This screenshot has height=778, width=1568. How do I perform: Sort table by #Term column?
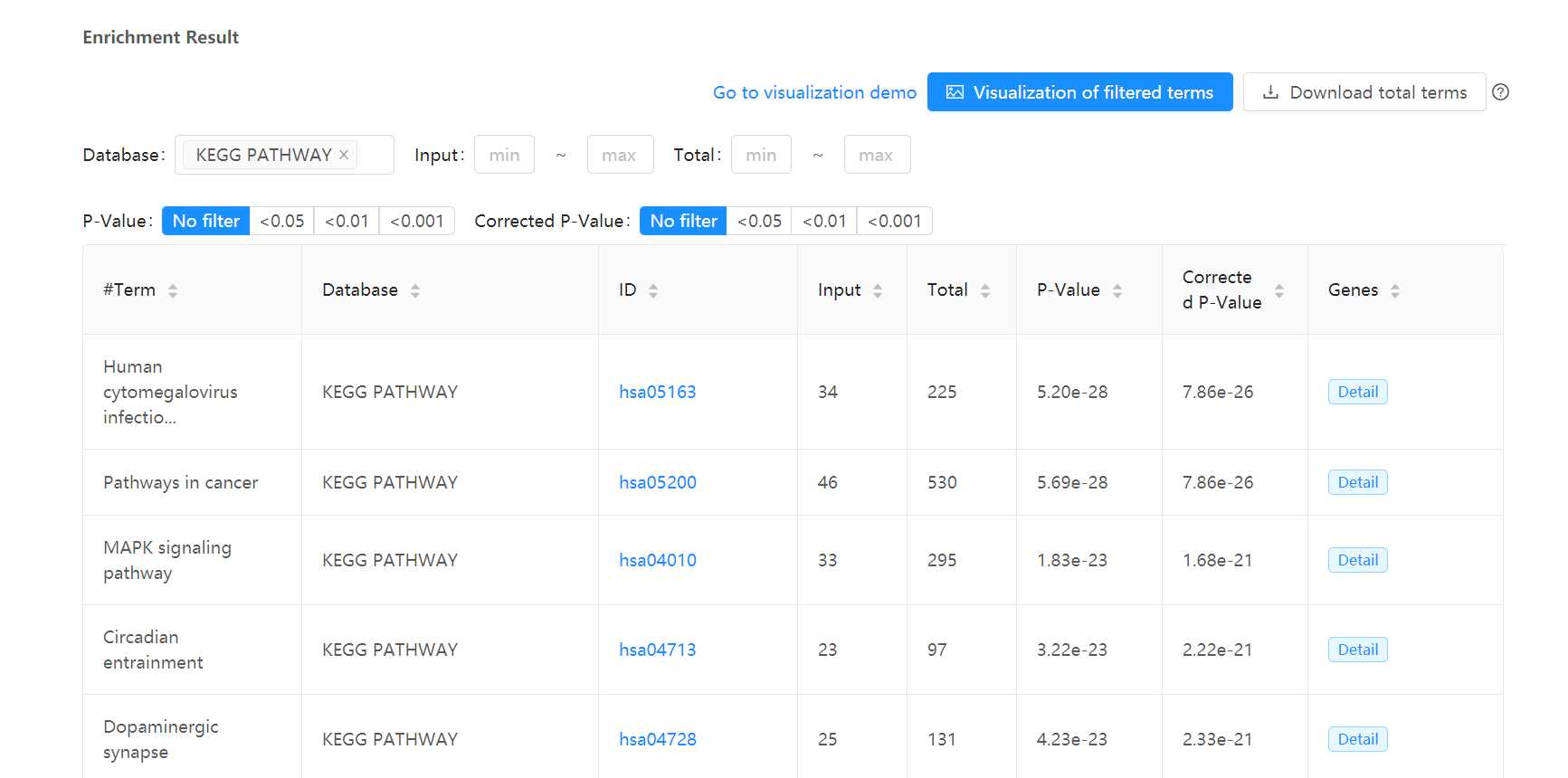(x=173, y=290)
